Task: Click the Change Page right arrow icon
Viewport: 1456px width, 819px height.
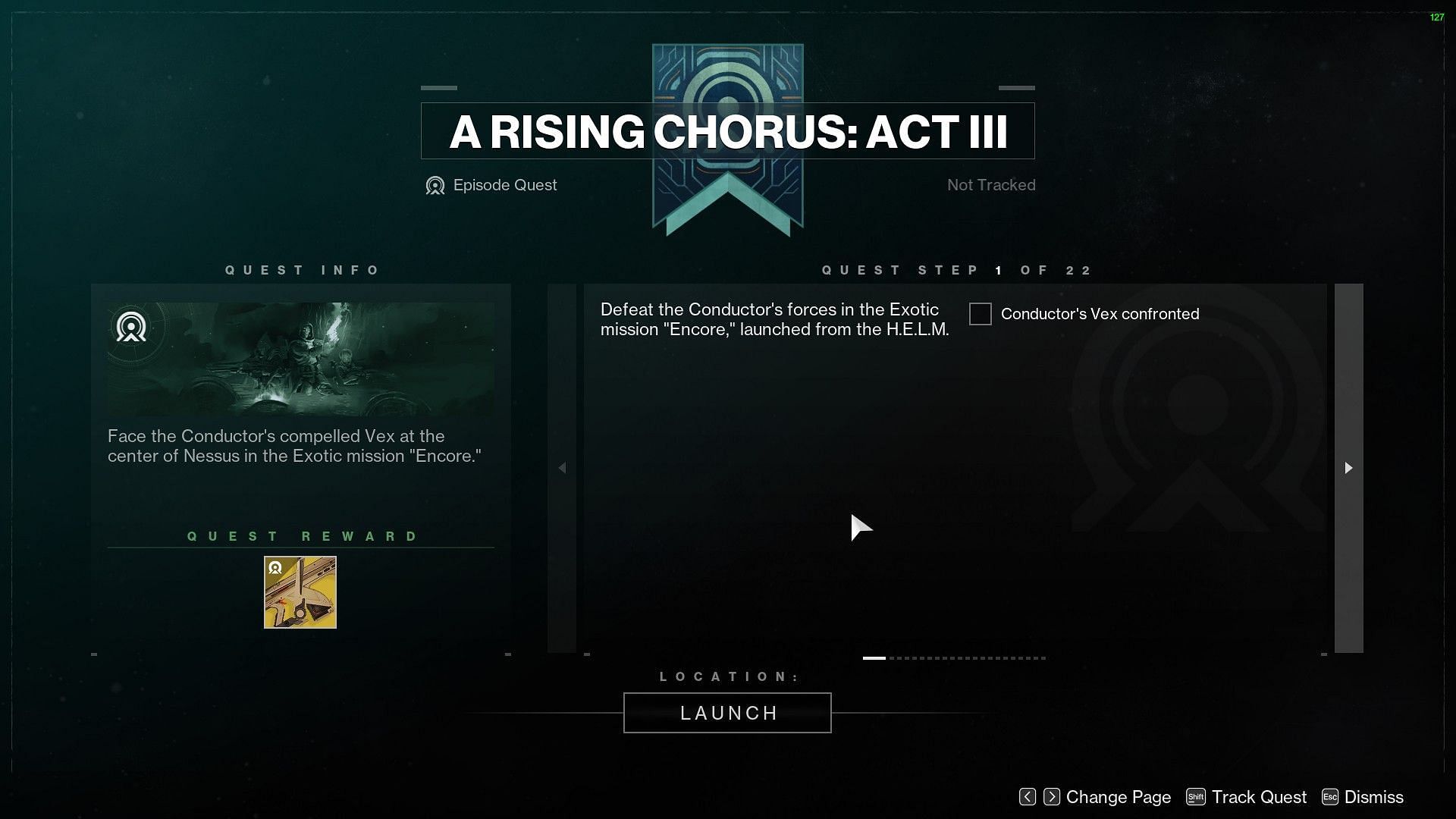Action: tap(1052, 796)
